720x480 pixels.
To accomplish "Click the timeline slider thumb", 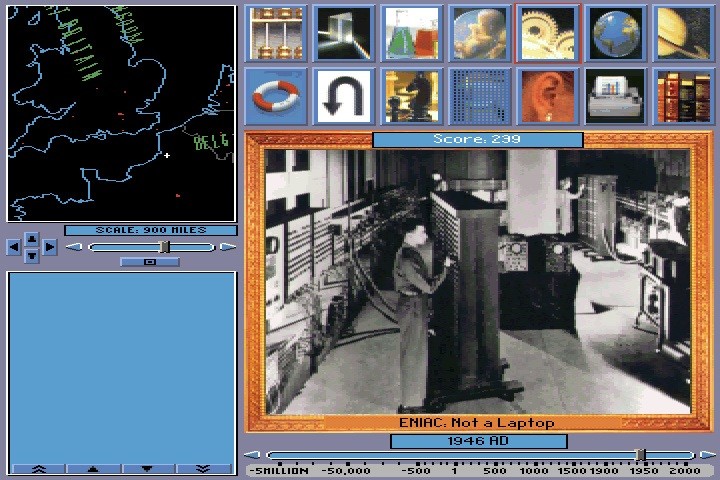I will (x=641, y=455).
